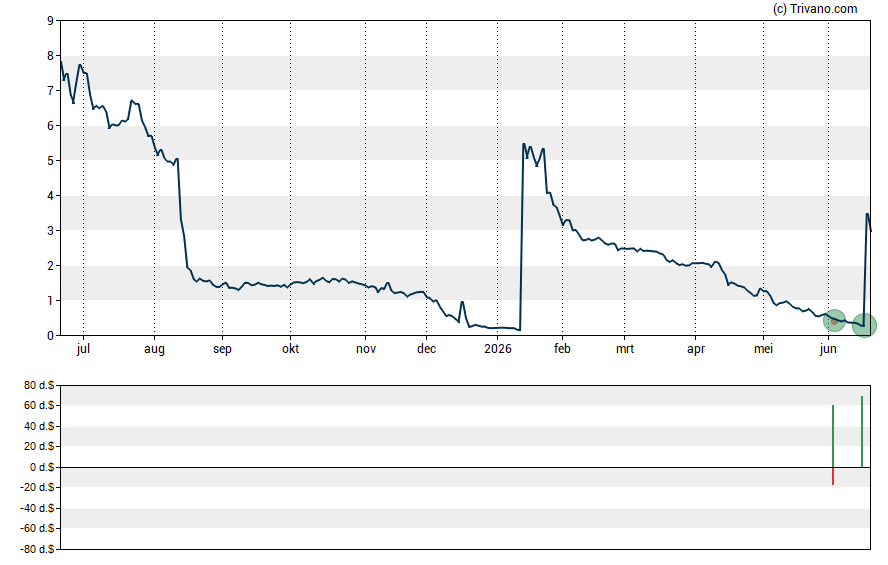Click the '80 d.$' axis label
The width and height of the screenshot is (888, 565).
click(x=39, y=386)
